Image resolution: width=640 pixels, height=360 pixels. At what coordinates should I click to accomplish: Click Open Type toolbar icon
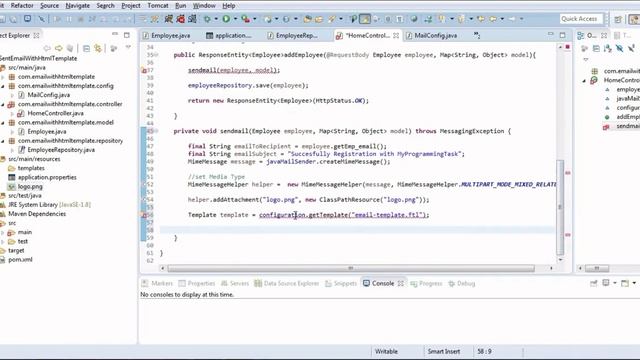pos(307,19)
